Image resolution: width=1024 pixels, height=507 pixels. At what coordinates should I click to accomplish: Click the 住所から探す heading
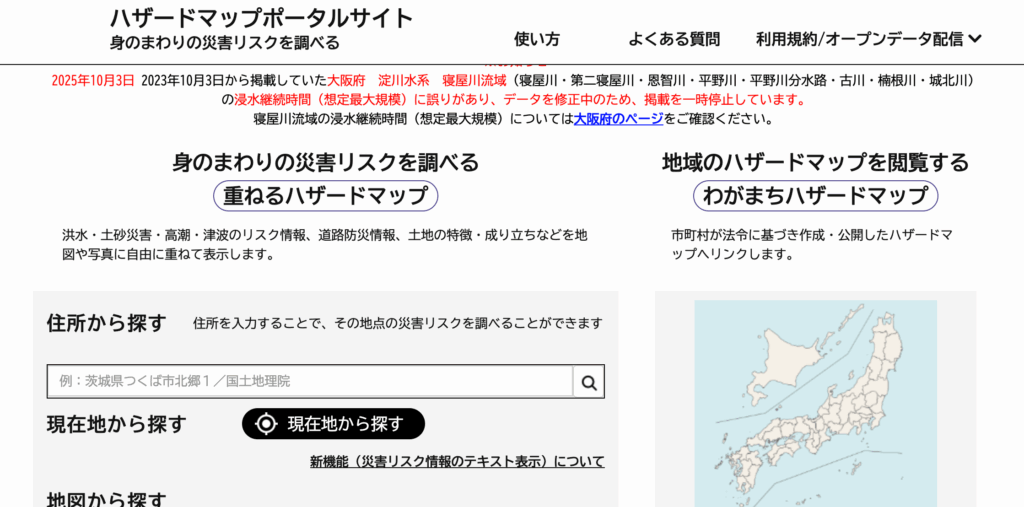point(106,323)
